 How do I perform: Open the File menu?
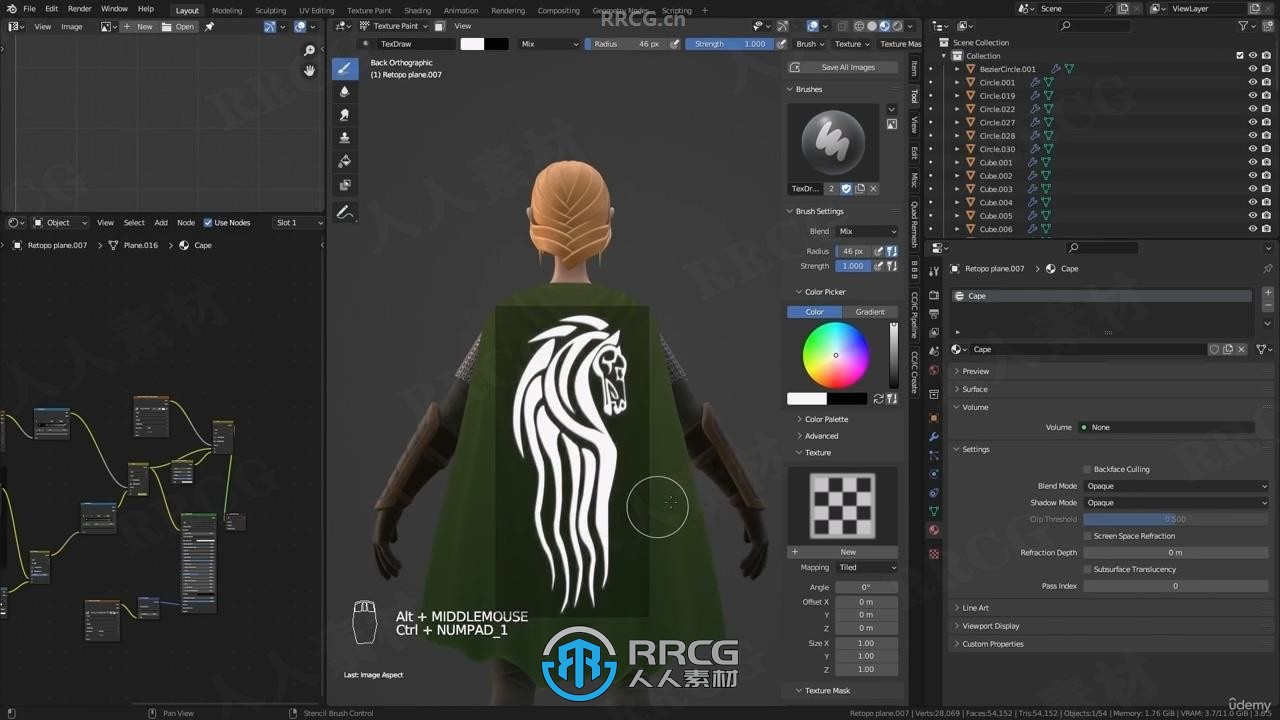pyautogui.click(x=29, y=9)
